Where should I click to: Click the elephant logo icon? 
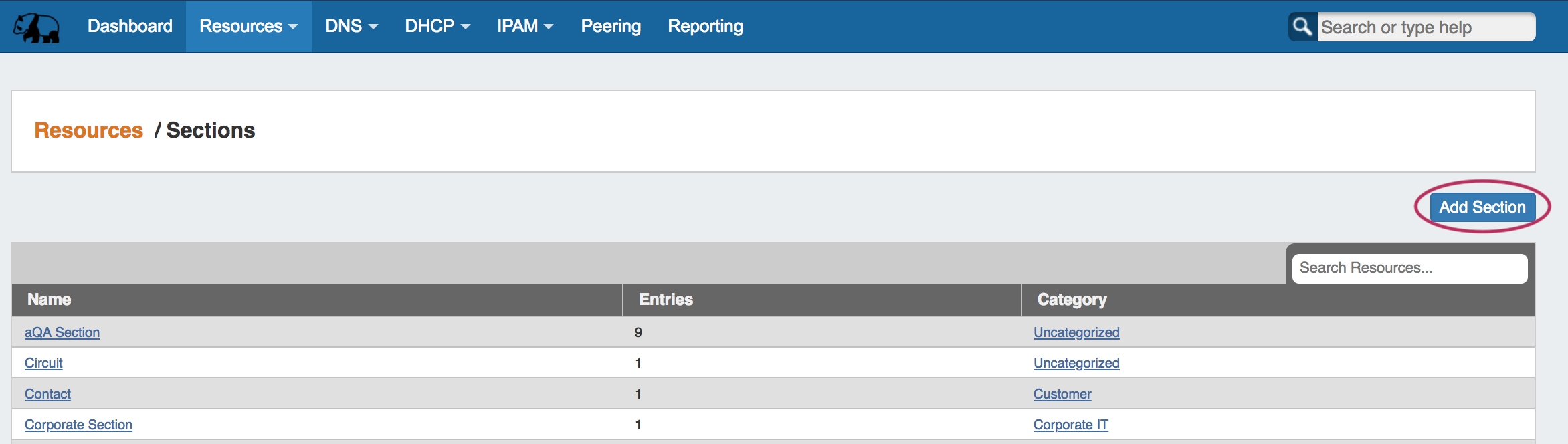37,27
